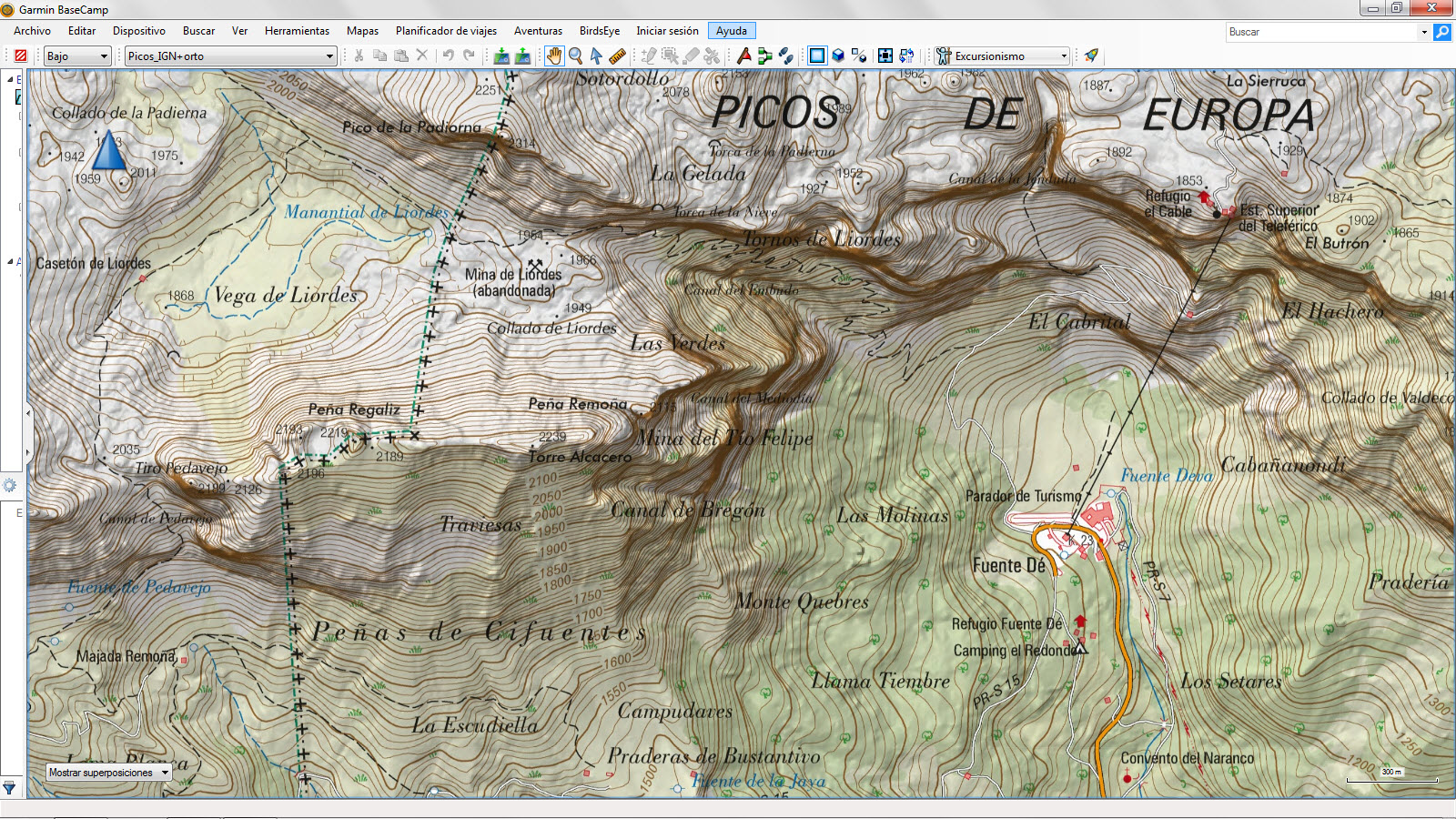The height and width of the screenshot is (819, 1456).
Task: Expand the Mostrar superposiciones dropdown
Action: click(165, 772)
